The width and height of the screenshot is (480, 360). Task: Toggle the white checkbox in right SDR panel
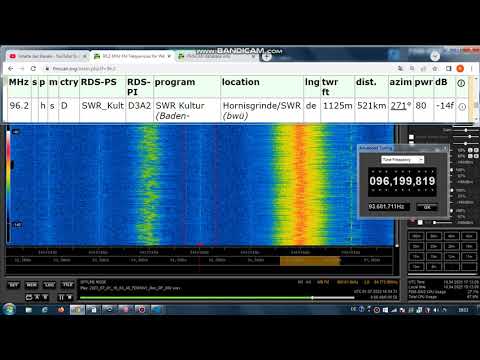pos(411,137)
